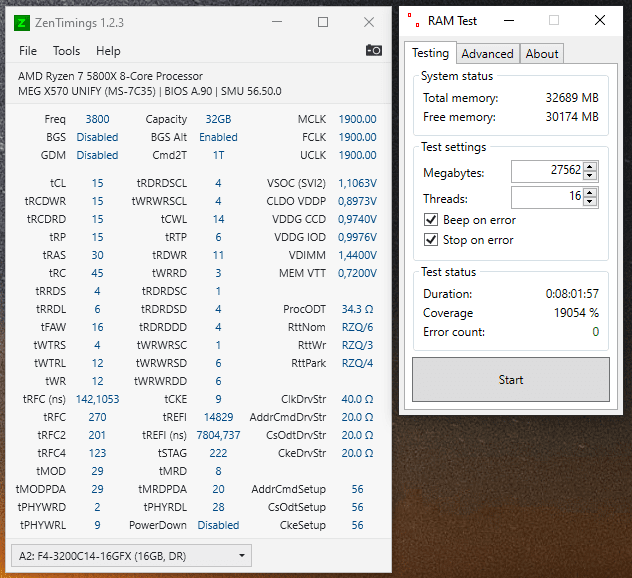Click the UCLK value 1900.00
This screenshot has width=632, height=578.
[x=357, y=155]
